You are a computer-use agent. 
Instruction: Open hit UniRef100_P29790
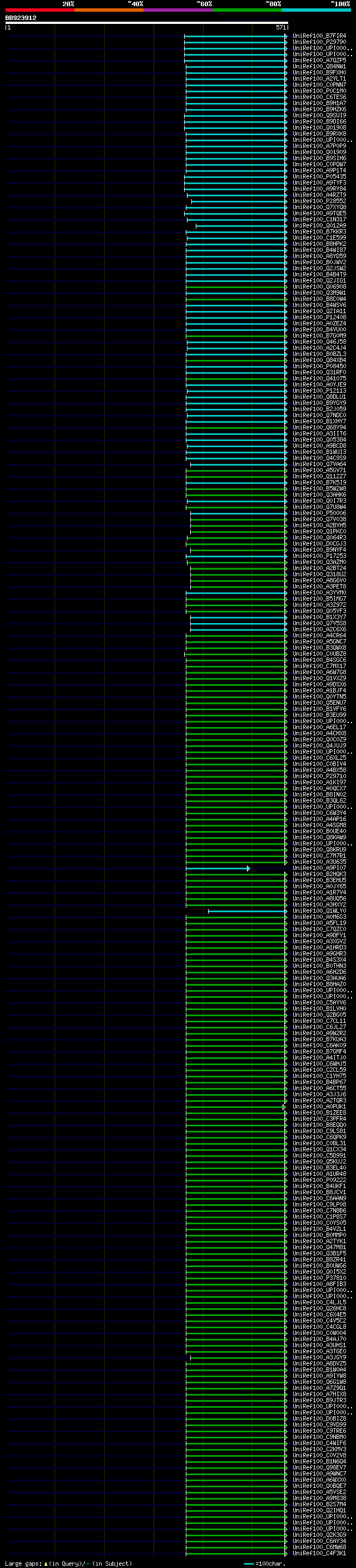click(x=319, y=42)
